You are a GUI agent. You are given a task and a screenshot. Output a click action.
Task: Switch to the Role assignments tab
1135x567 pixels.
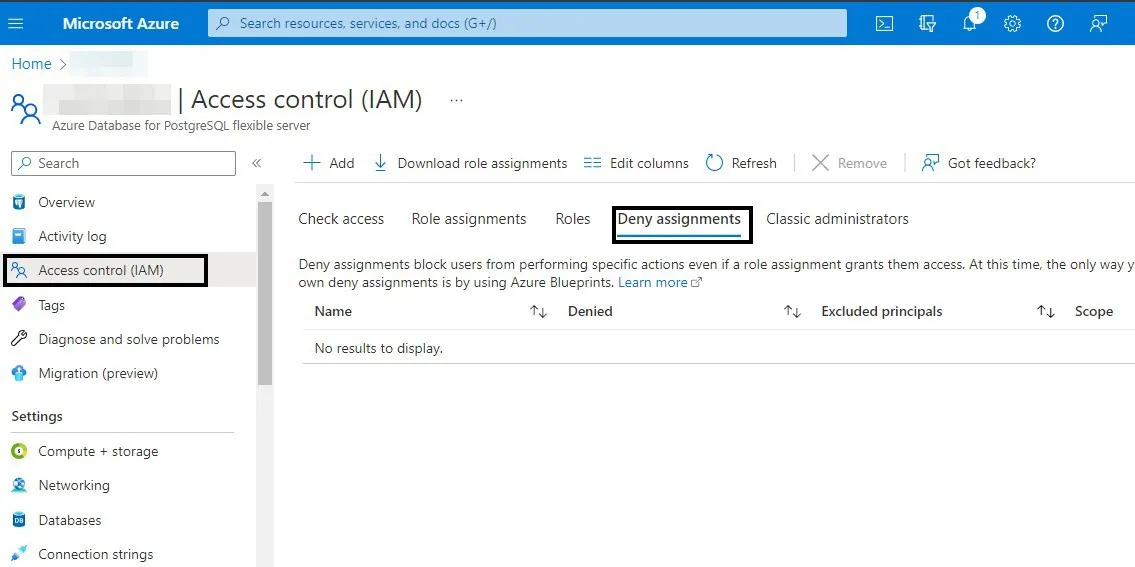tap(469, 219)
